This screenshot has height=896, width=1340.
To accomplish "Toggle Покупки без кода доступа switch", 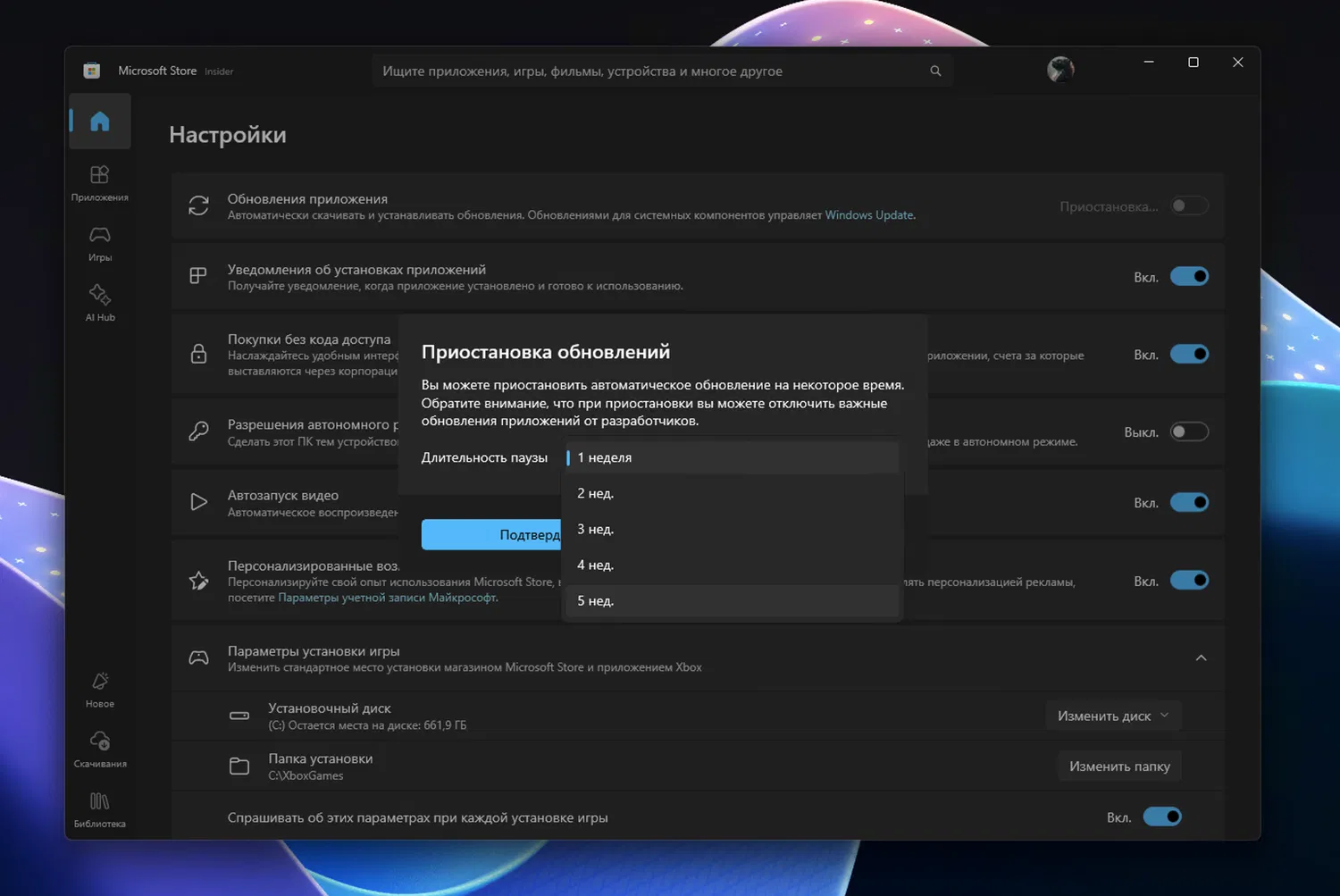I will click(1189, 354).
